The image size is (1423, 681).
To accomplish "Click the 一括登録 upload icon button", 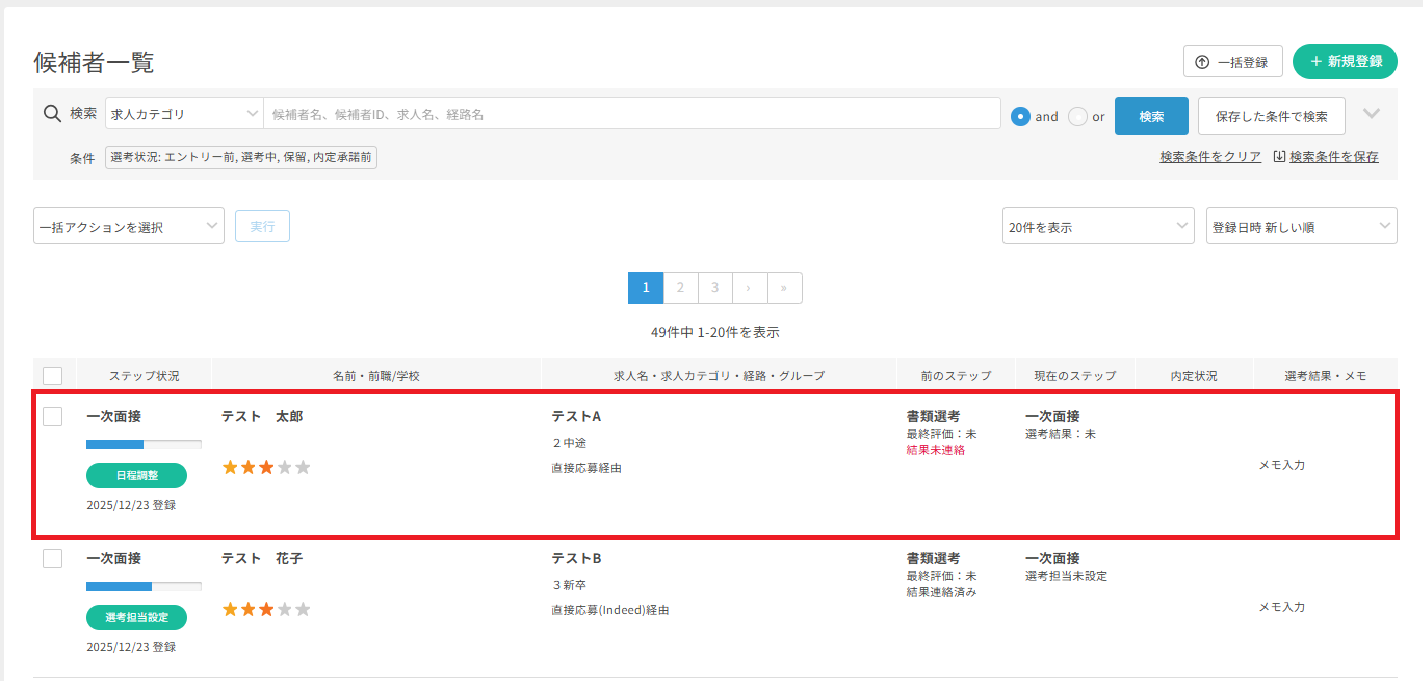I will [x=1232, y=62].
